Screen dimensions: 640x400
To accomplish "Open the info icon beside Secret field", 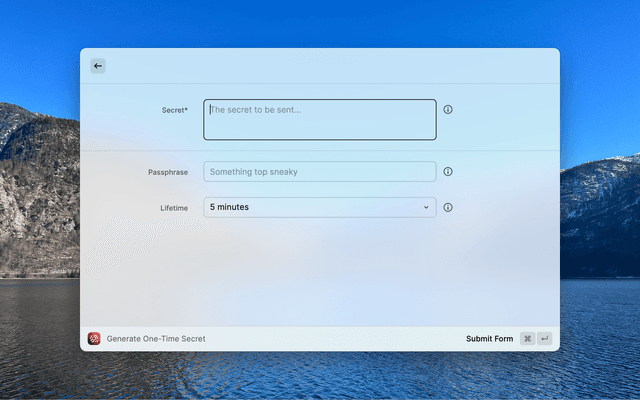I will pyautogui.click(x=448, y=110).
